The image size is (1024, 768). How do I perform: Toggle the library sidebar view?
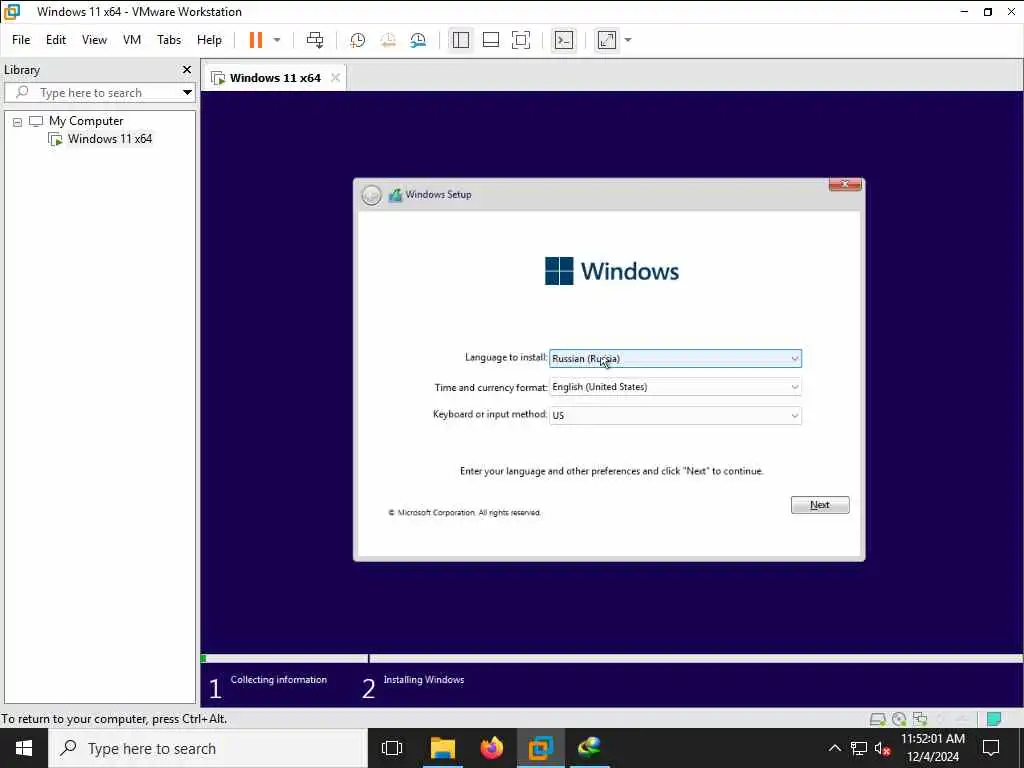click(460, 40)
